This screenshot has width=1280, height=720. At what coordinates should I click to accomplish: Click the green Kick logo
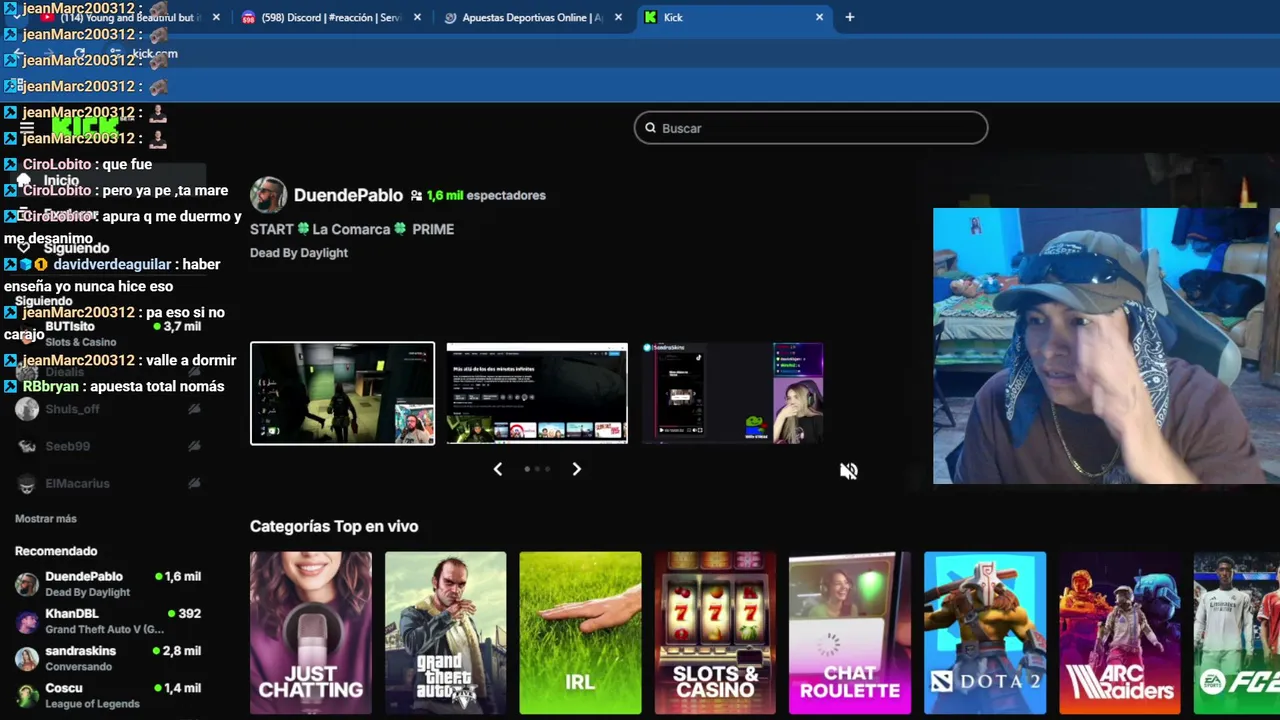click(85, 127)
